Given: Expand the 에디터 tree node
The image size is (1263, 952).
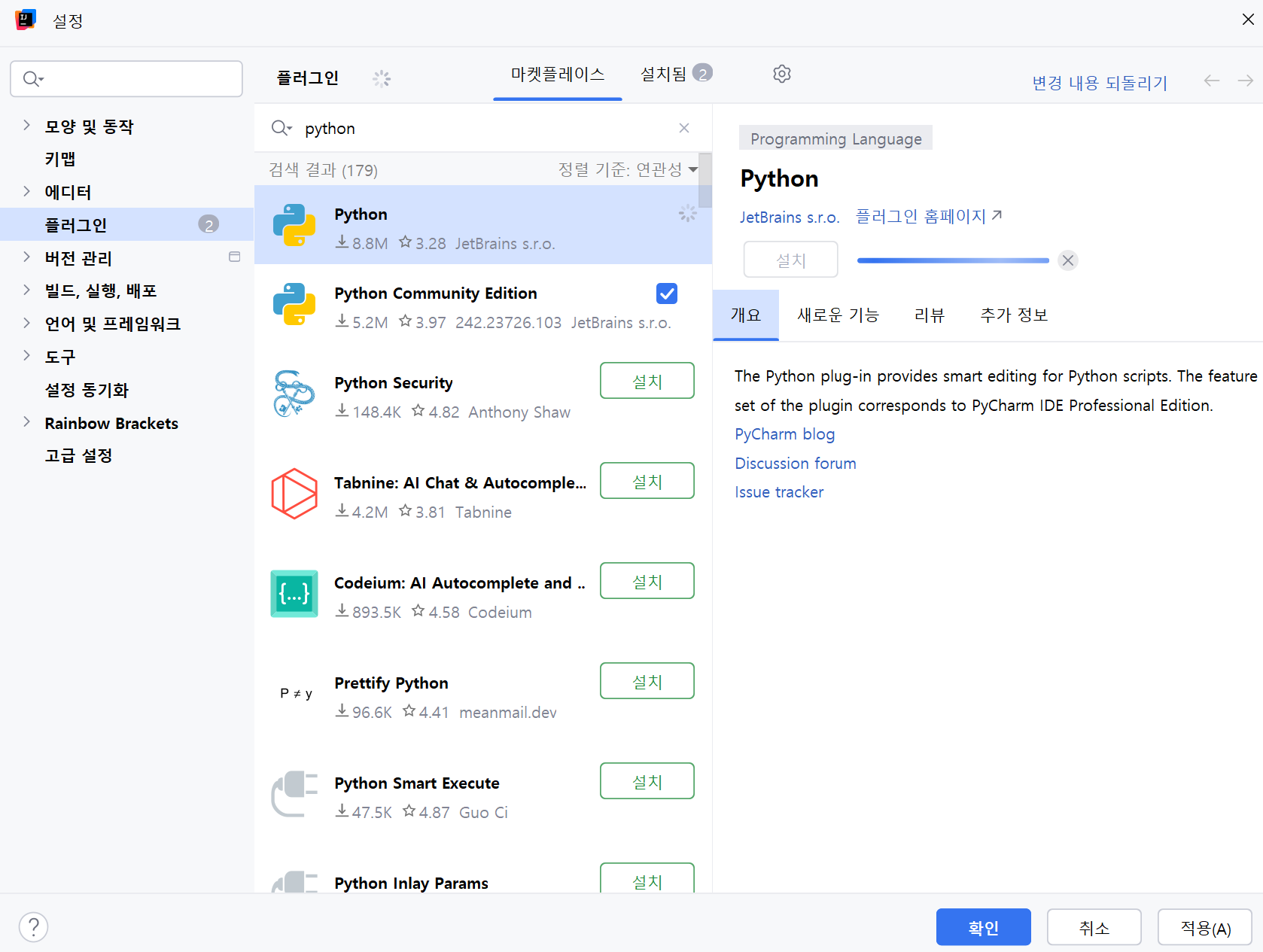Looking at the screenshot, I should click(x=26, y=190).
